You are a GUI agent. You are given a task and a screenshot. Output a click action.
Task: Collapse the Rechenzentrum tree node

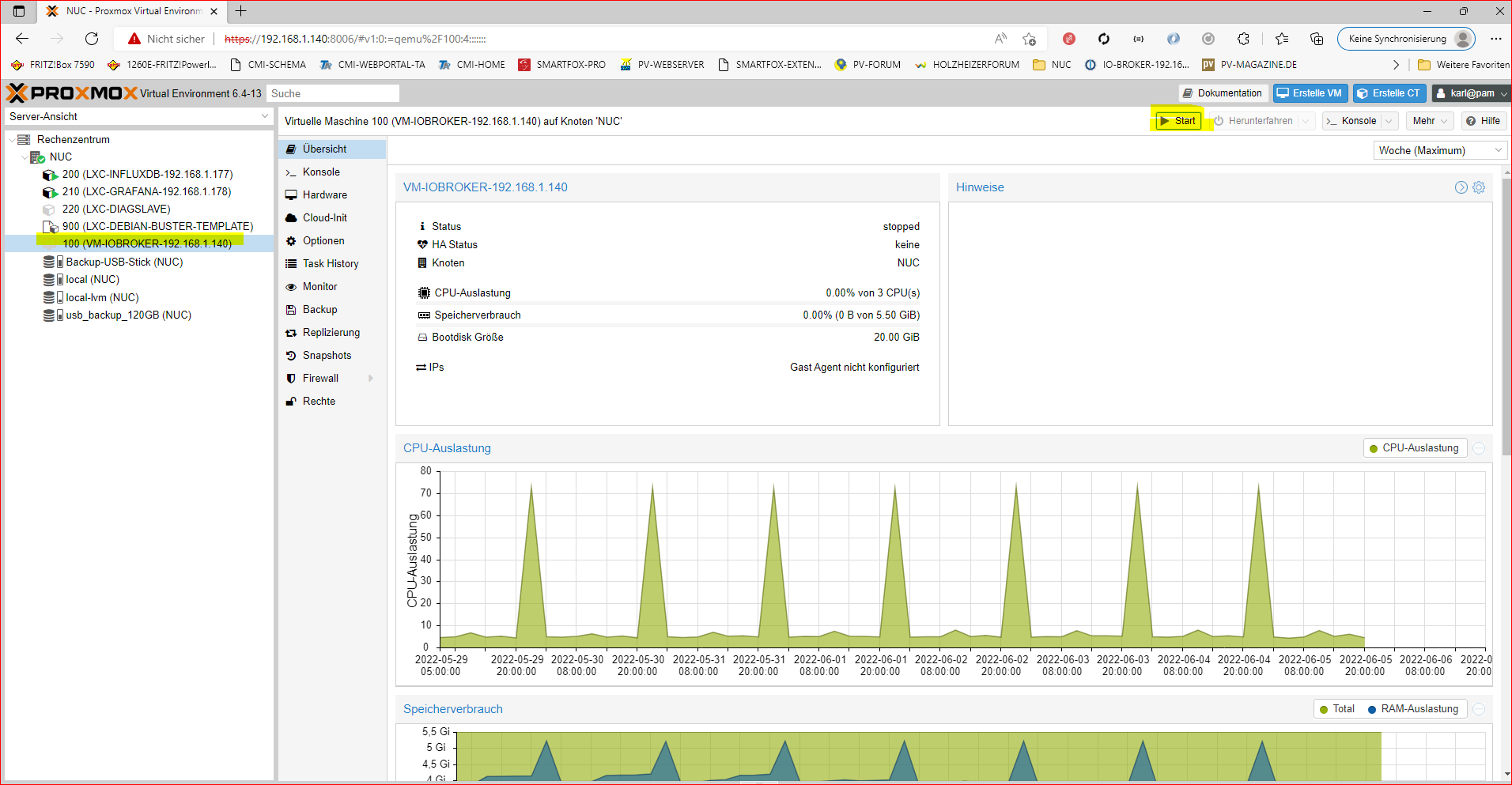click(x=12, y=139)
